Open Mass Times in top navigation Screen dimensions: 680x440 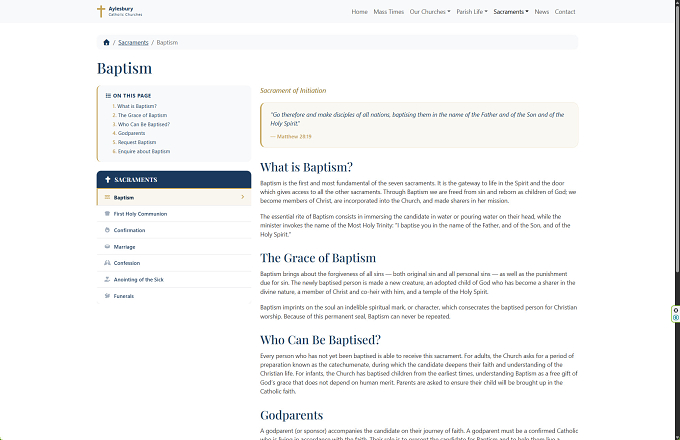[x=389, y=12]
